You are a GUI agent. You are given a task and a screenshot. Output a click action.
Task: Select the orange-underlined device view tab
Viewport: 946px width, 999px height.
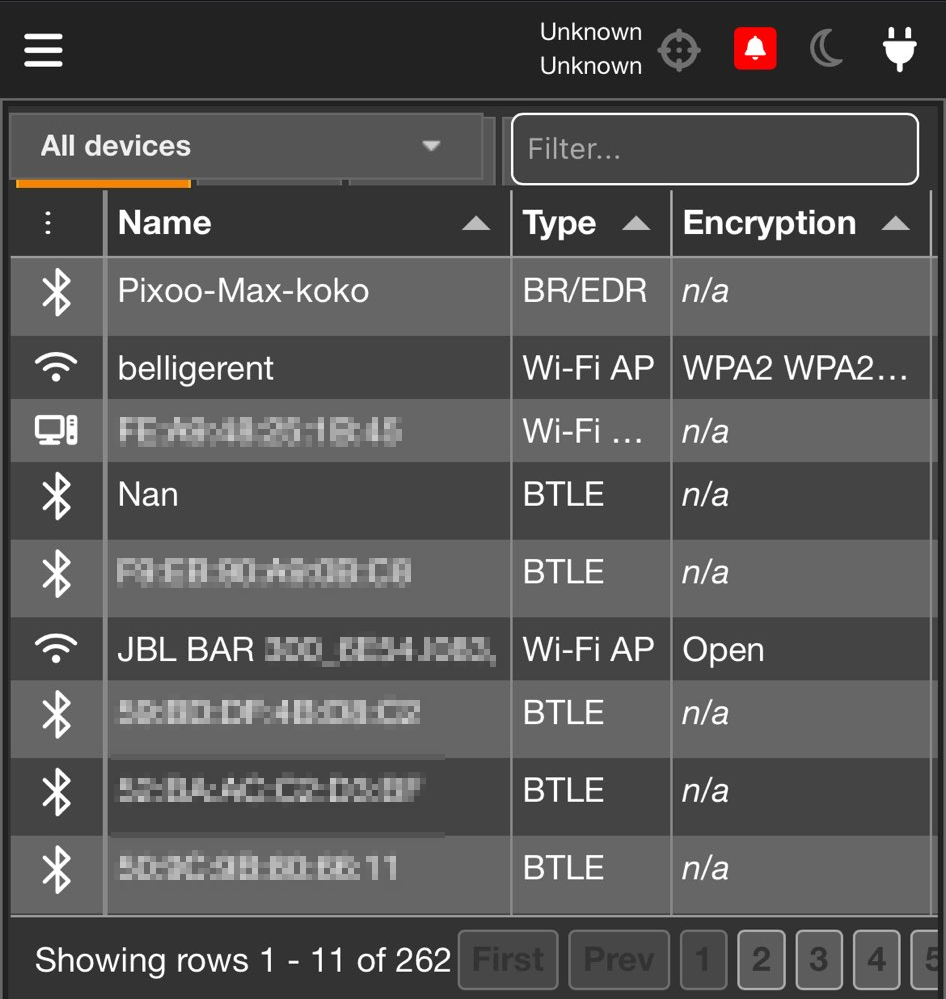pyautogui.click(x=100, y=183)
